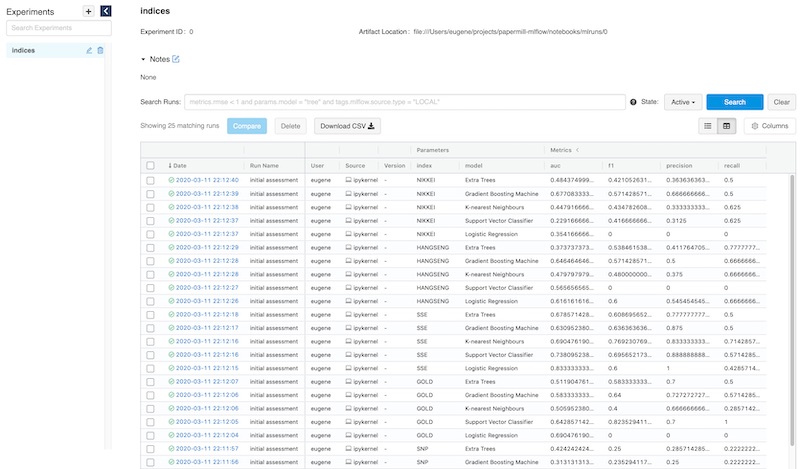Switch to compact list view icon

(x=708, y=126)
